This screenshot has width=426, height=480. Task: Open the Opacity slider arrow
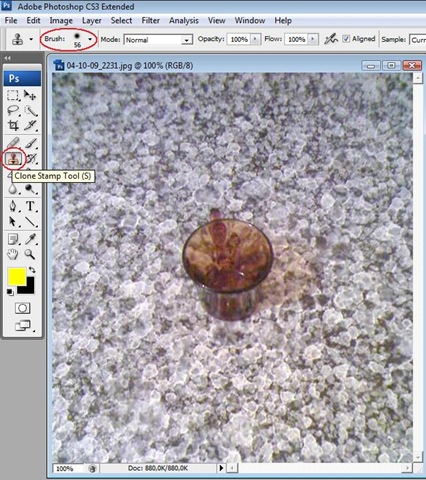pos(255,39)
